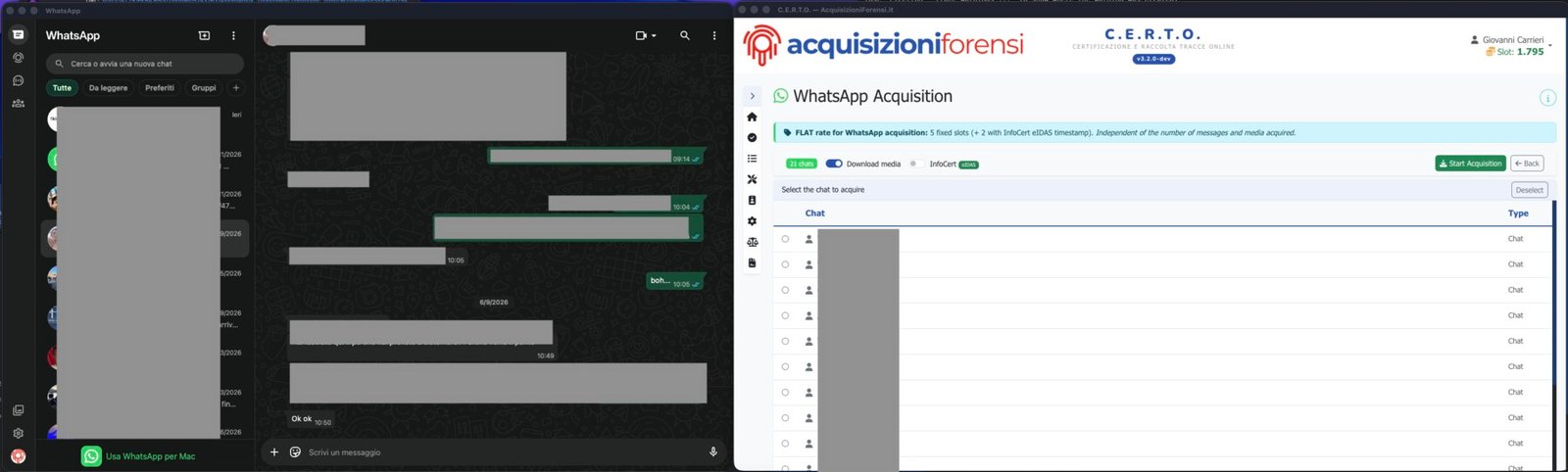Go back with the Back button
Image resolution: width=1568 pixels, height=472 pixels.
tap(1527, 164)
